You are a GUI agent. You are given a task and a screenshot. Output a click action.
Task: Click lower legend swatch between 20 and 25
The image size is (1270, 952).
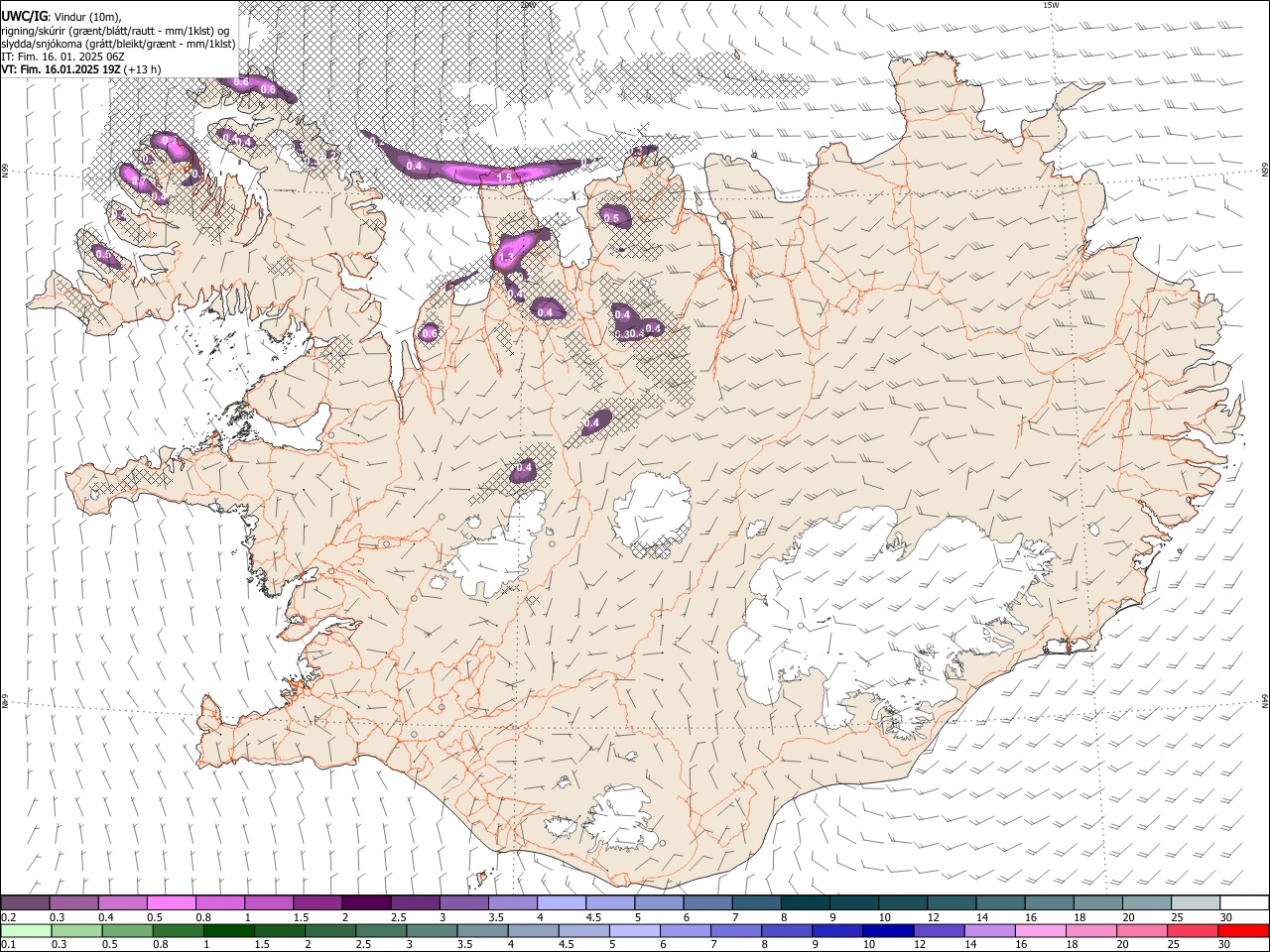[x=1143, y=930]
